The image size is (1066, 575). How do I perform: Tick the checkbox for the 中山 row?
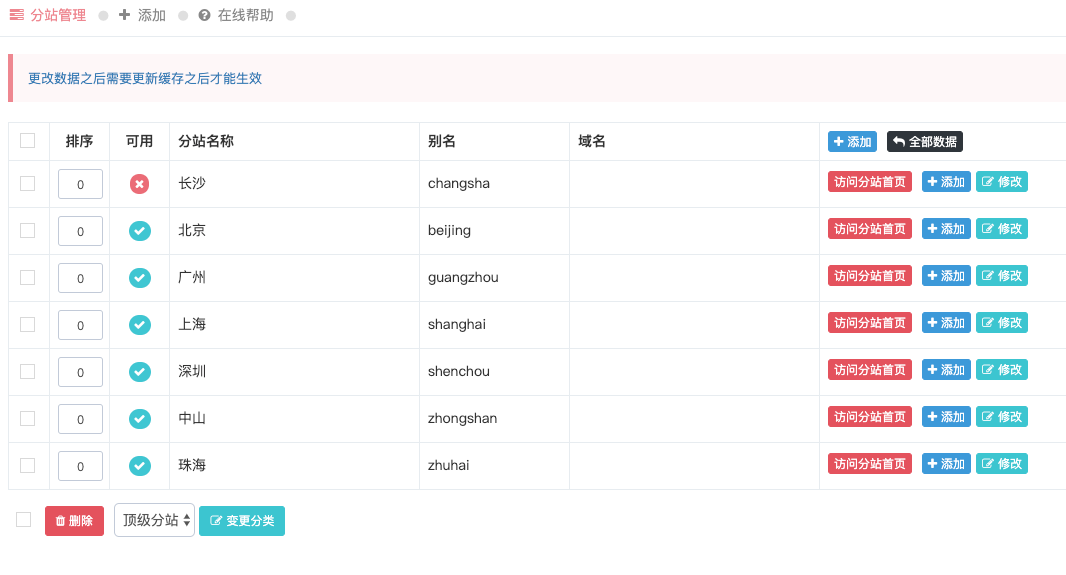point(27,418)
